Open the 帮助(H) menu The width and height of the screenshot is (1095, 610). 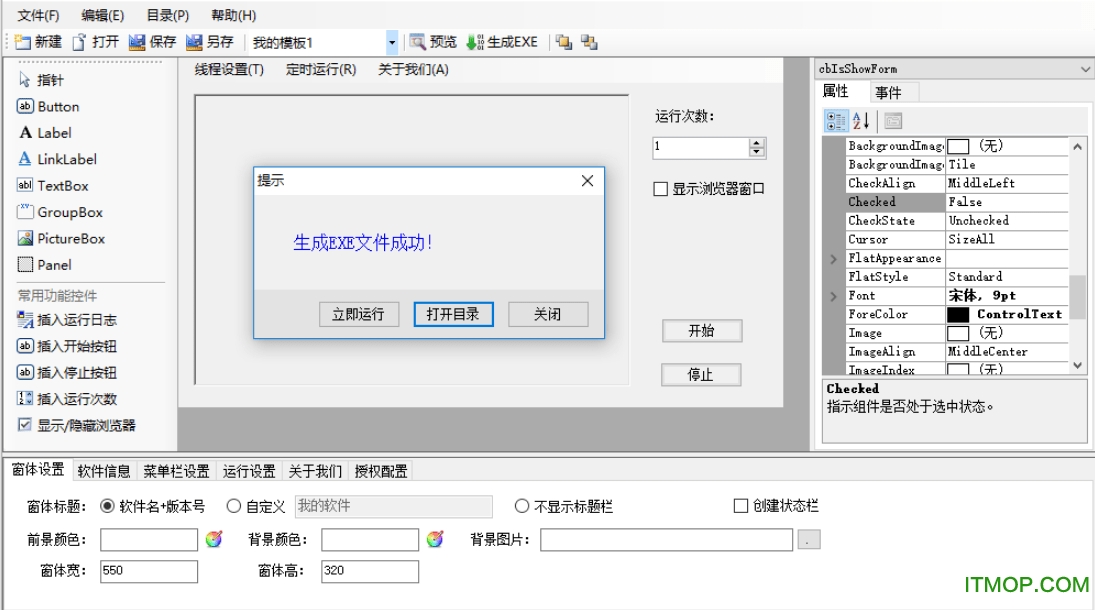235,15
